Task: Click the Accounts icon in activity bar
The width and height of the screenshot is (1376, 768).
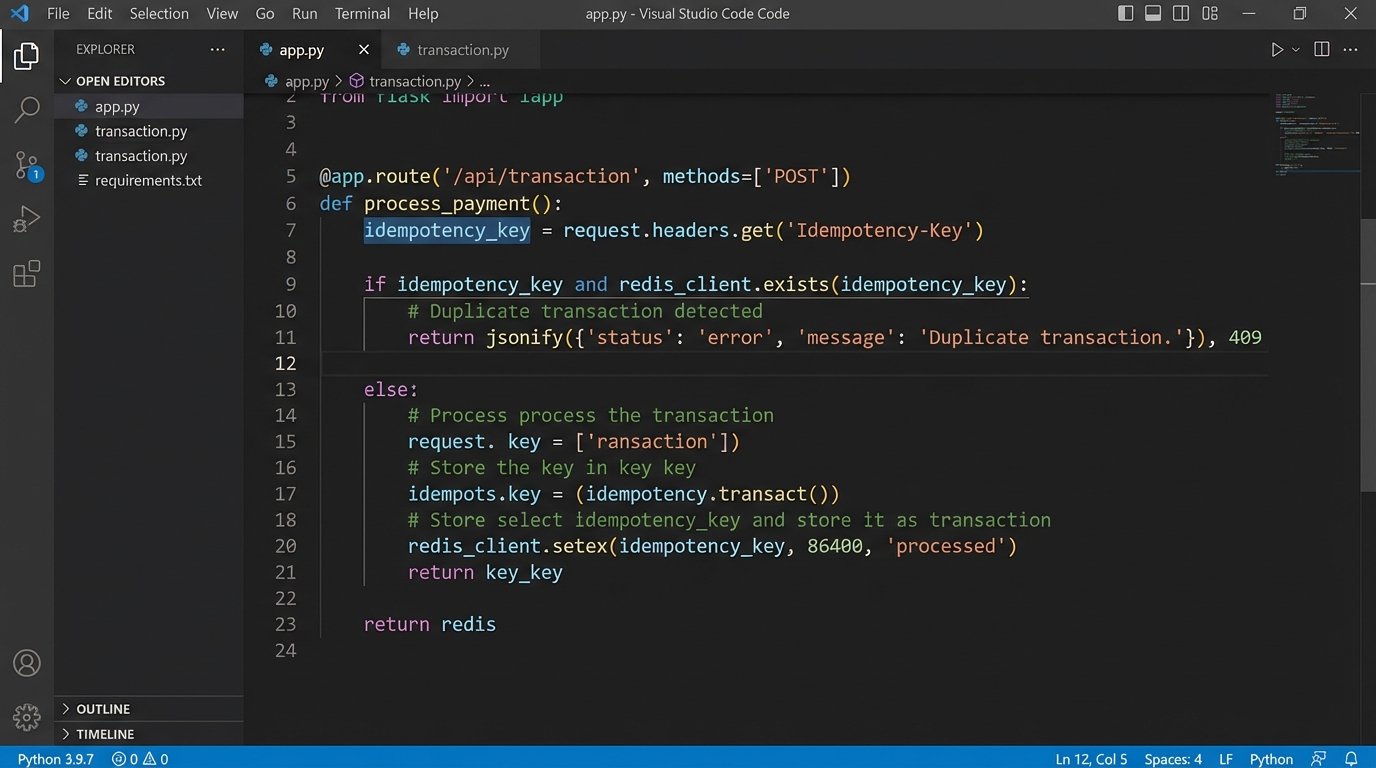Action: tap(26, 662)
